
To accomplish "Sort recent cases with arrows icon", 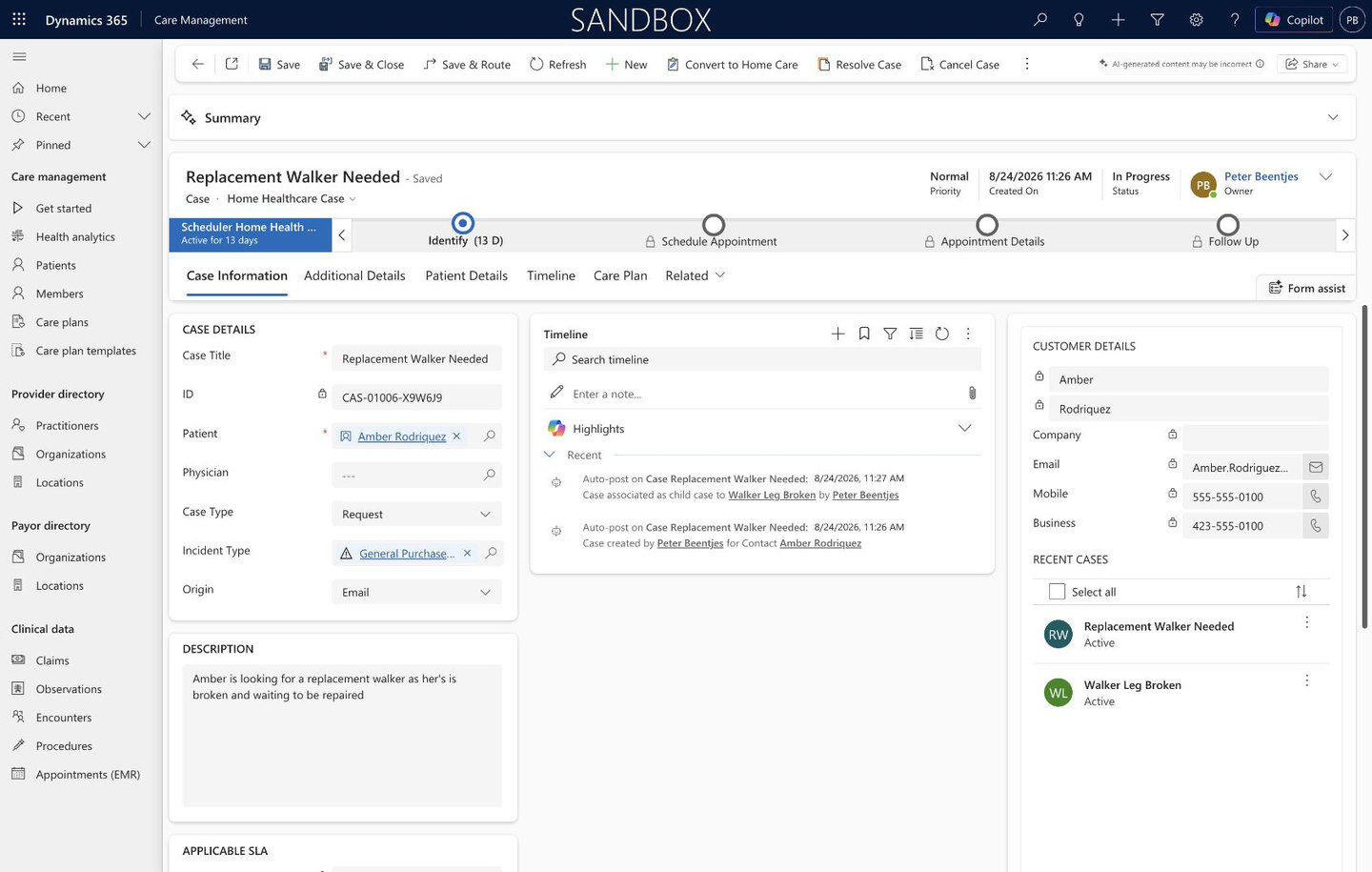I will tap(1301, 591).
